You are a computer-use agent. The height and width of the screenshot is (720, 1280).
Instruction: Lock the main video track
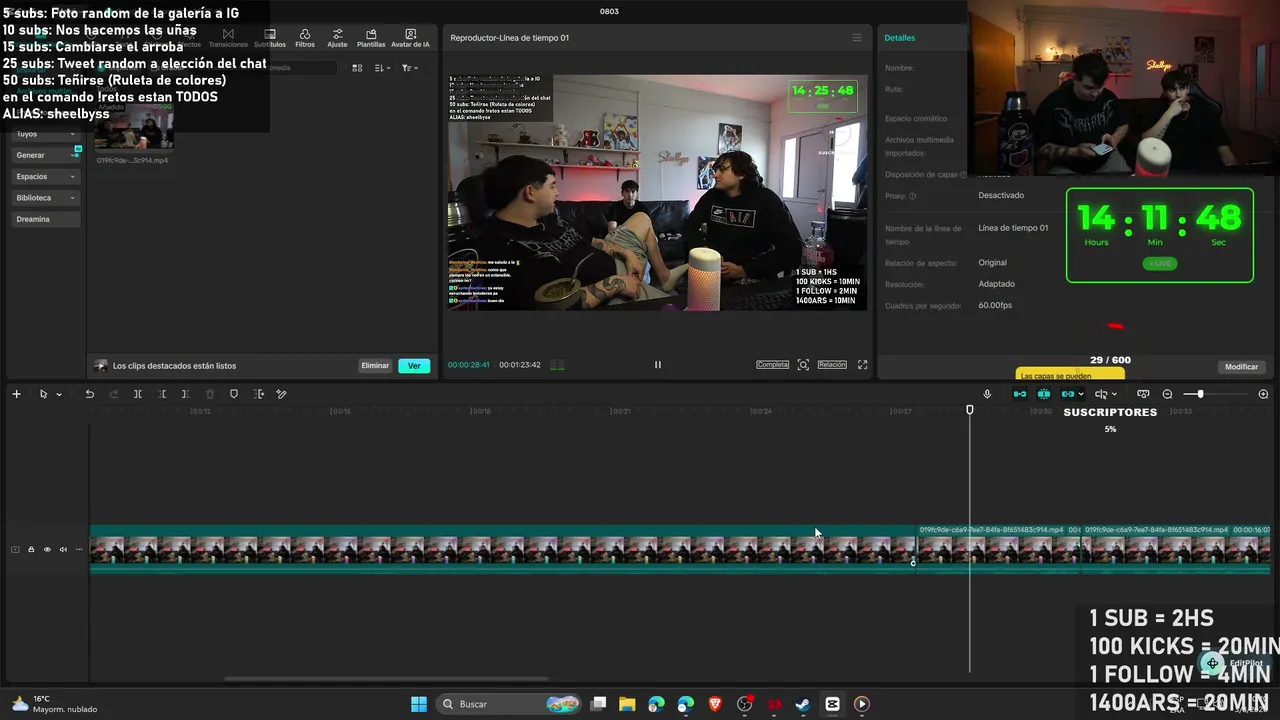(31, 549)
